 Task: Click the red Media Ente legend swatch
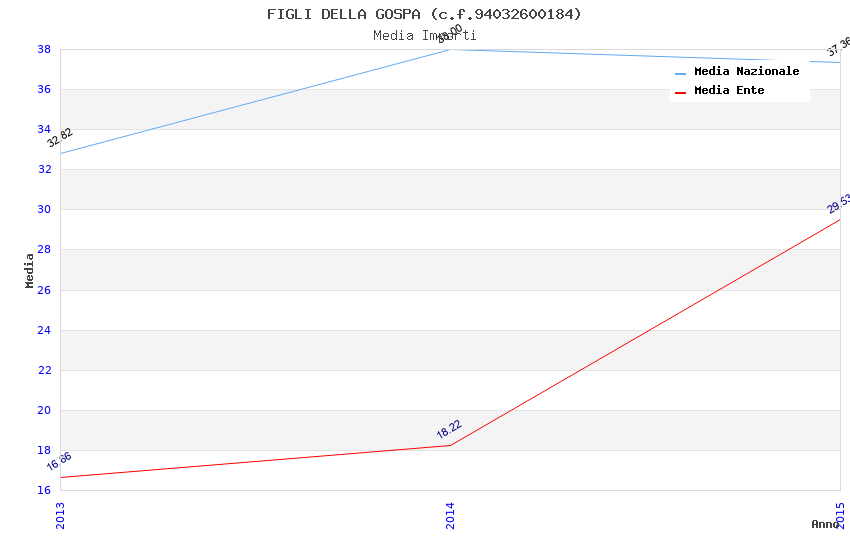pyautogui.click(x=681, y=92)
